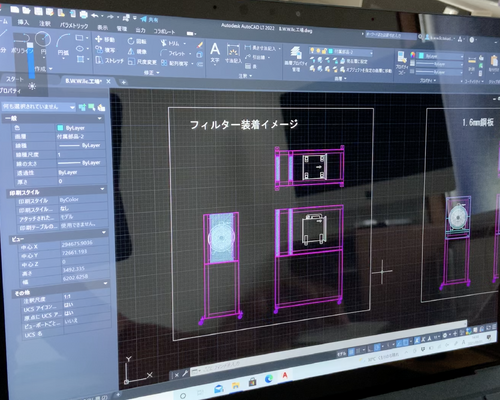This screenshot has height=400, width=500.
Task: Click the 色 ByLayer cyan swatch in properties
Action: 60,128
